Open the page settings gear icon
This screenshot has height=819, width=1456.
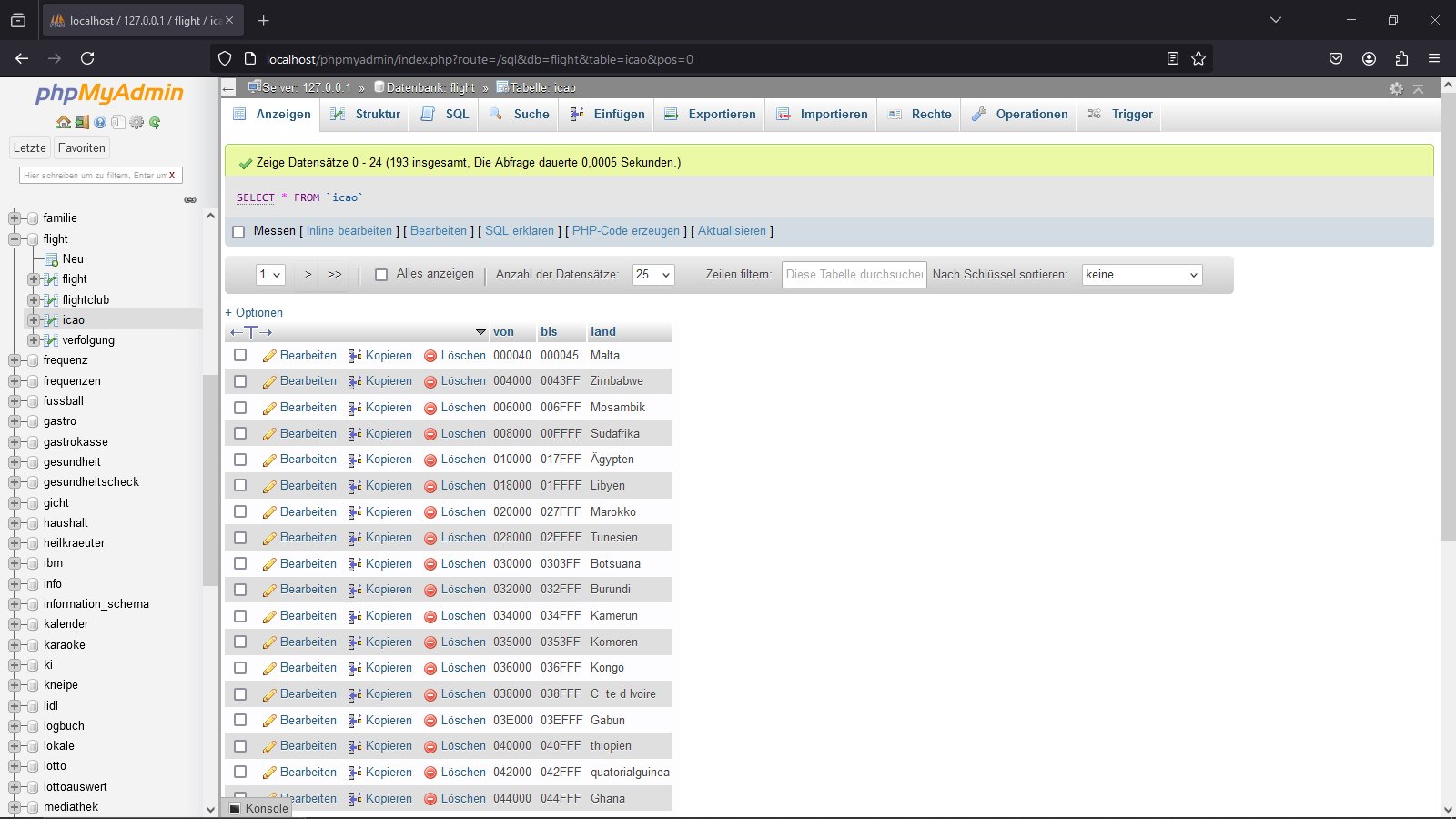point(1396,88)
